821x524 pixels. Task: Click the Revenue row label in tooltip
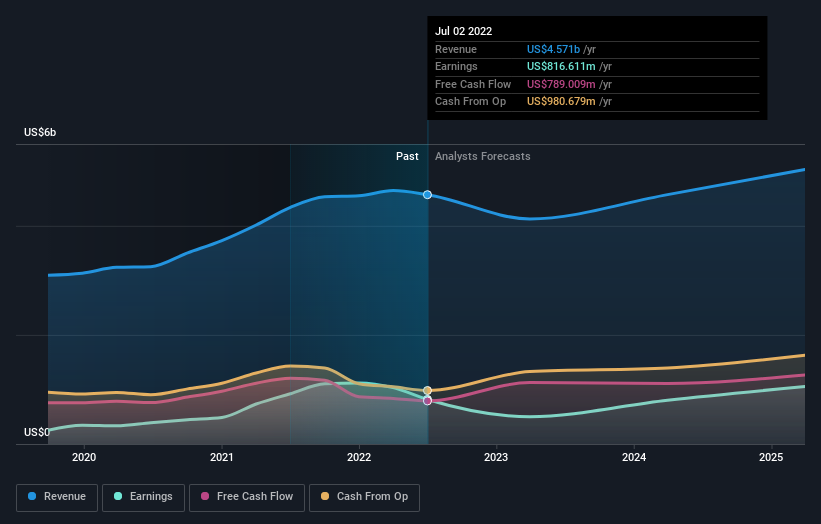coord(456,49)
